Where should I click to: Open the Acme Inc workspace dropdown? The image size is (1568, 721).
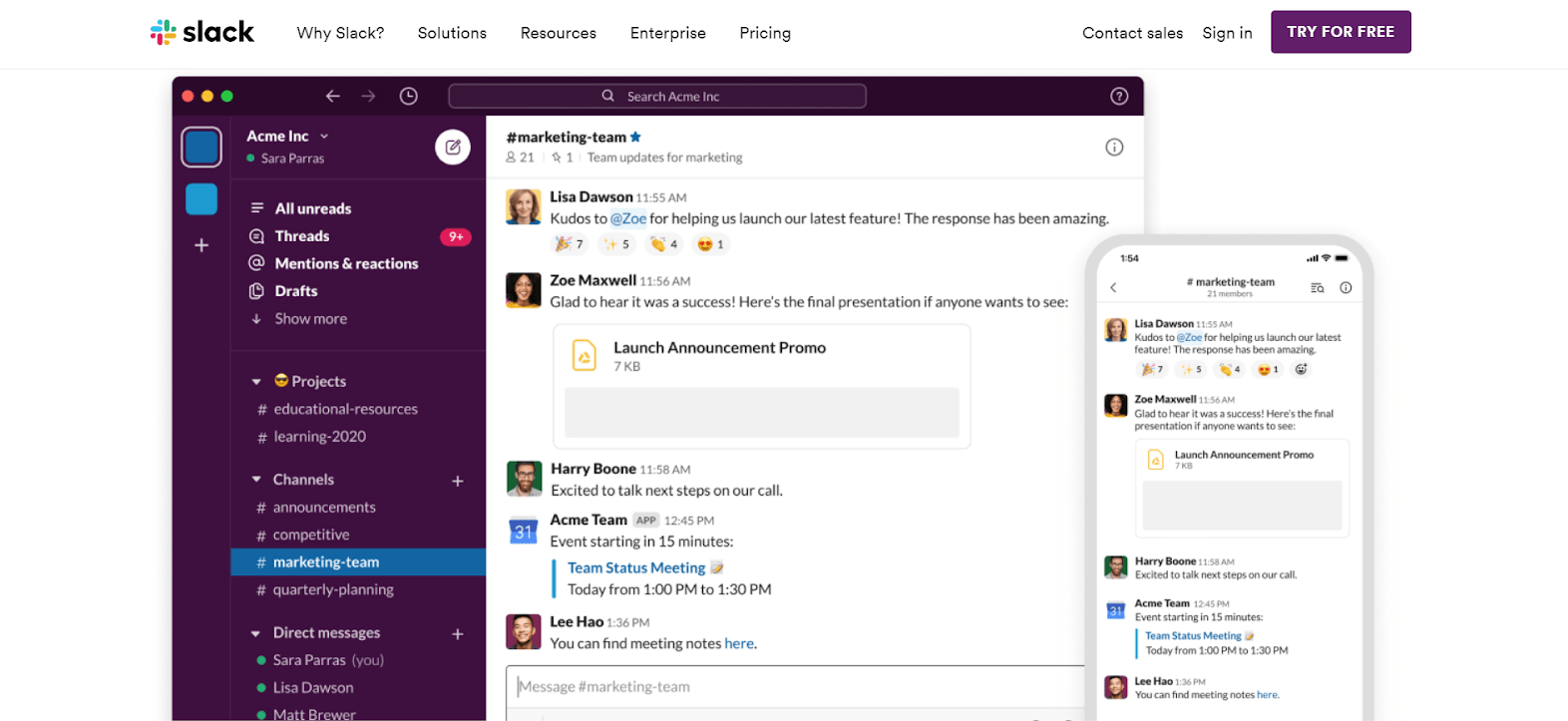[287, 136]
